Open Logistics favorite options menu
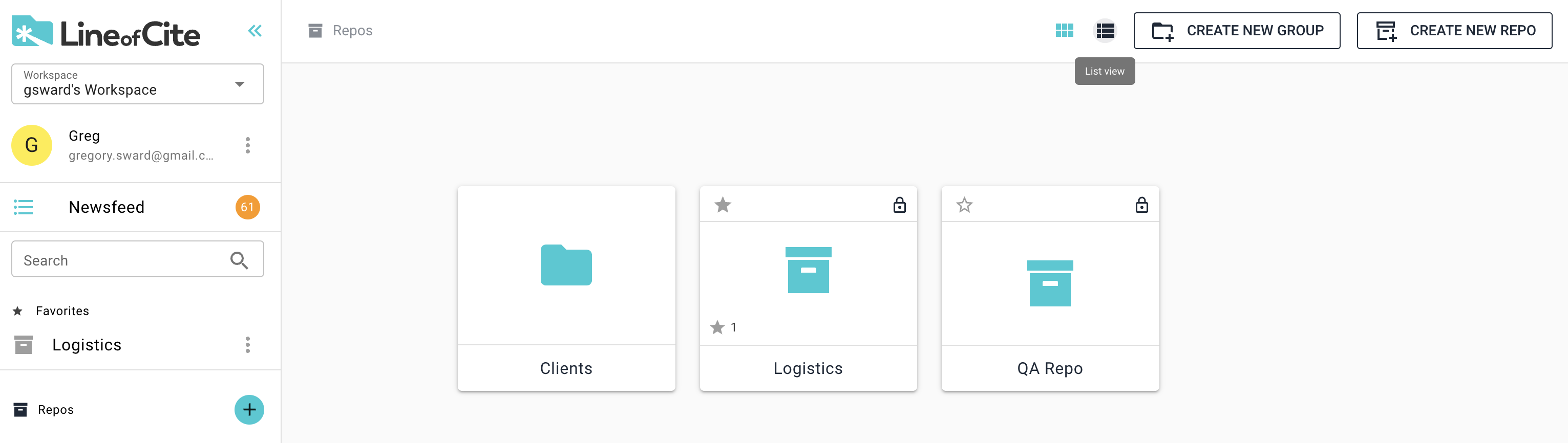Viewport: 1568px width, 443px height. (x=247, y=345)
